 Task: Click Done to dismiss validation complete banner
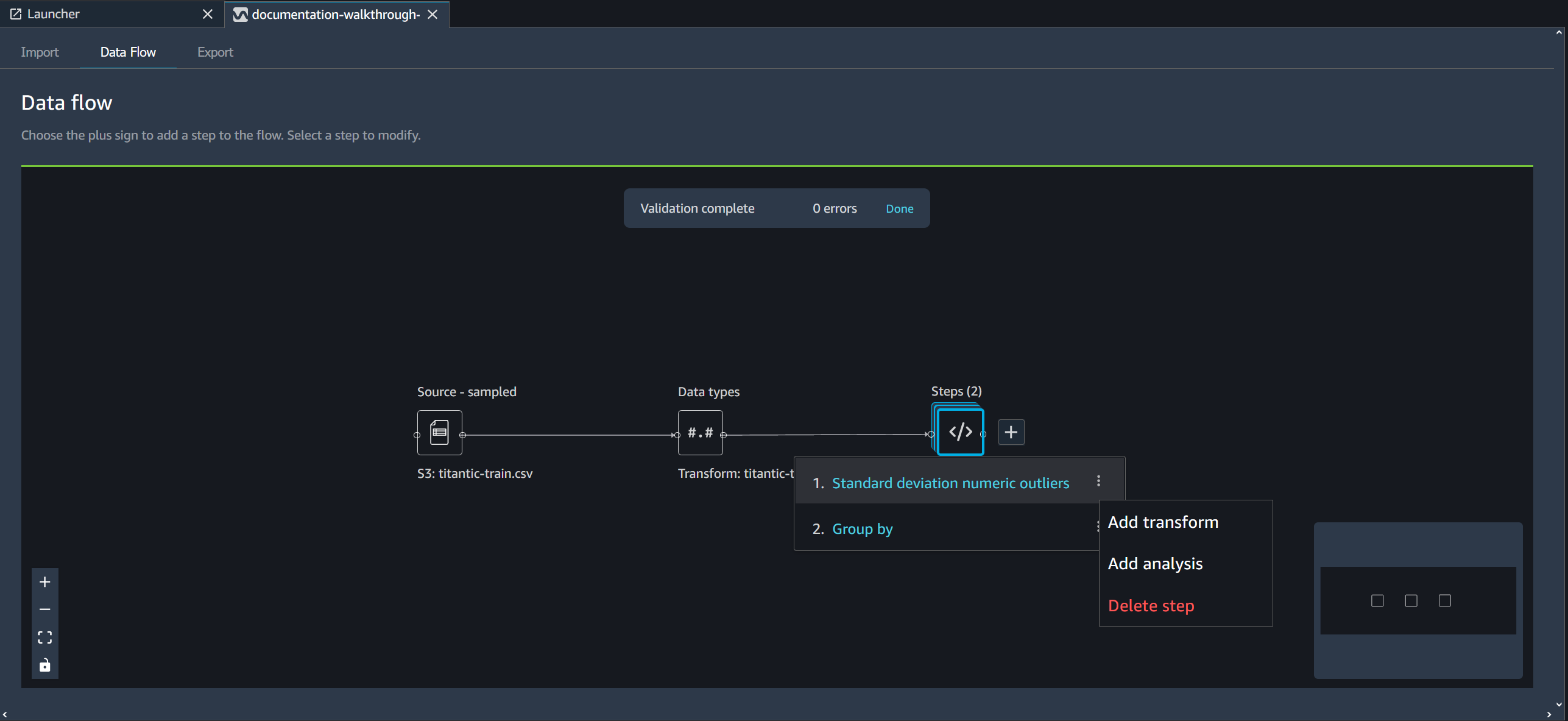(x=900, y=208)
